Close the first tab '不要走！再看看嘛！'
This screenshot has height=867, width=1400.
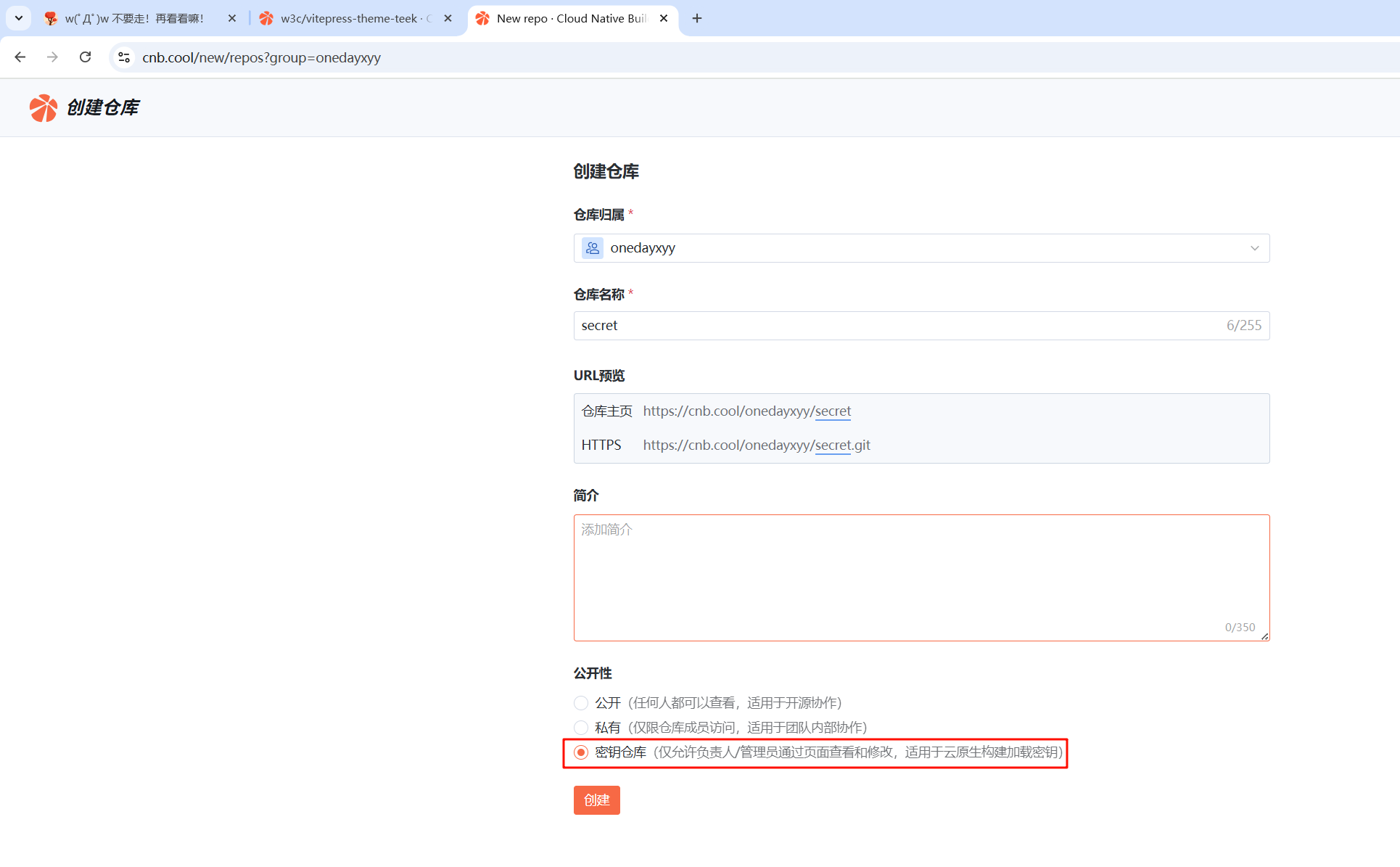point(232,18)
